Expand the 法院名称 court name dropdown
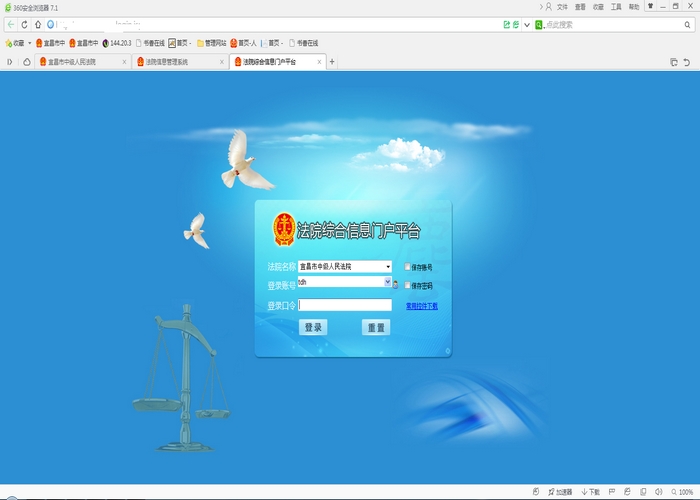 coord(388,267)
